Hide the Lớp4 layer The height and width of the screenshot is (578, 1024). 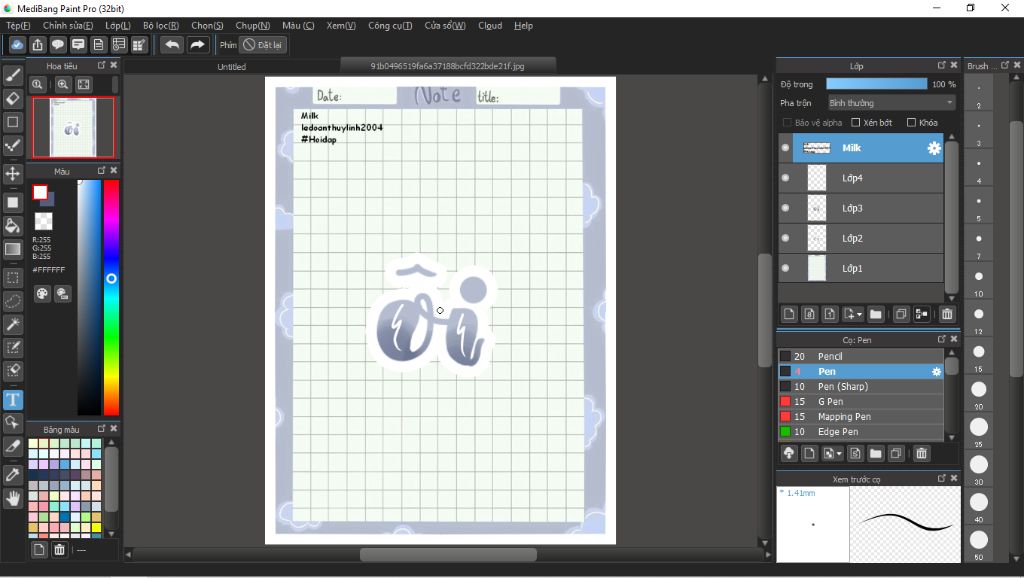(x=785, y=178)
